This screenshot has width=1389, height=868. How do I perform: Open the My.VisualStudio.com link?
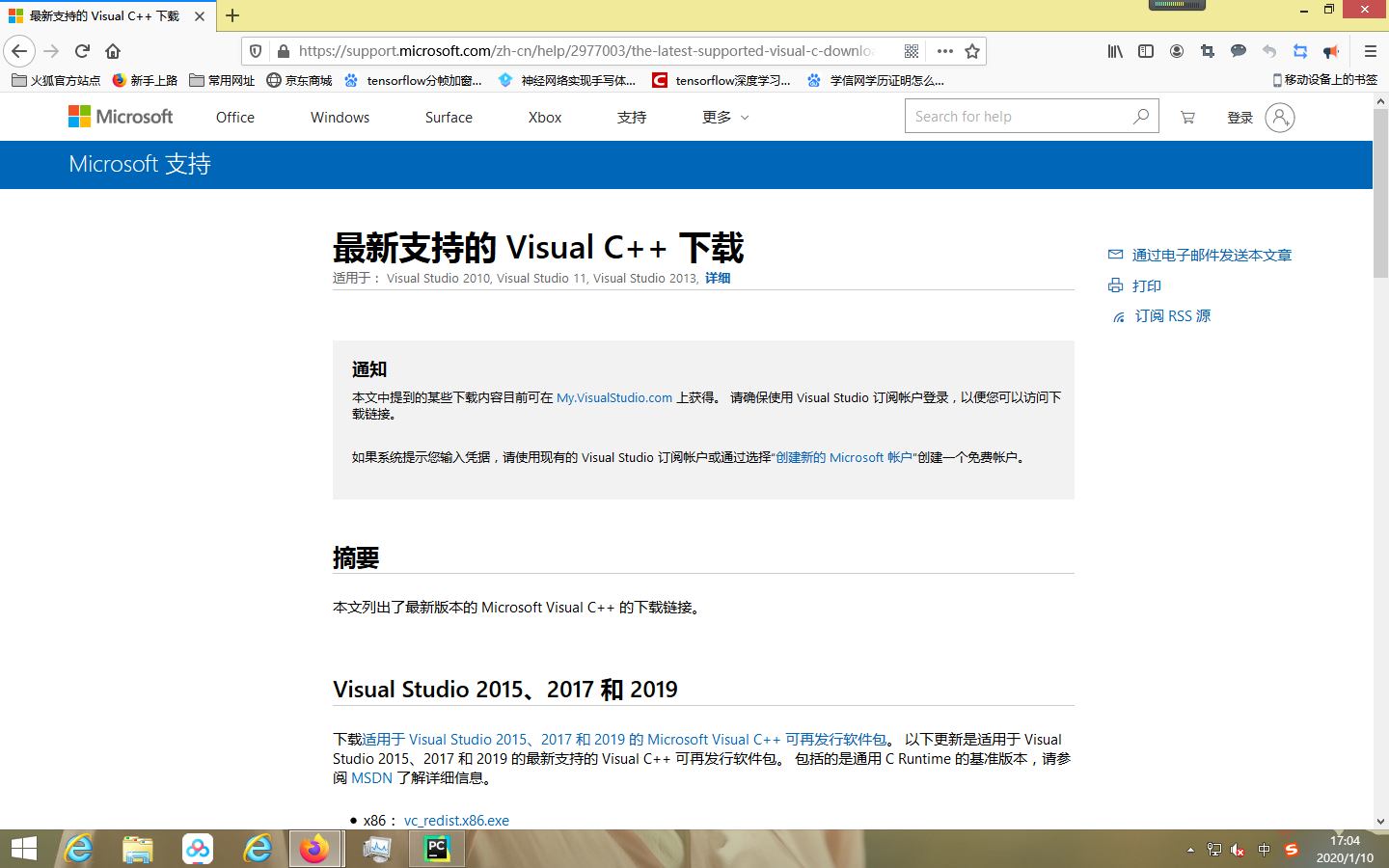pos(614,397)
